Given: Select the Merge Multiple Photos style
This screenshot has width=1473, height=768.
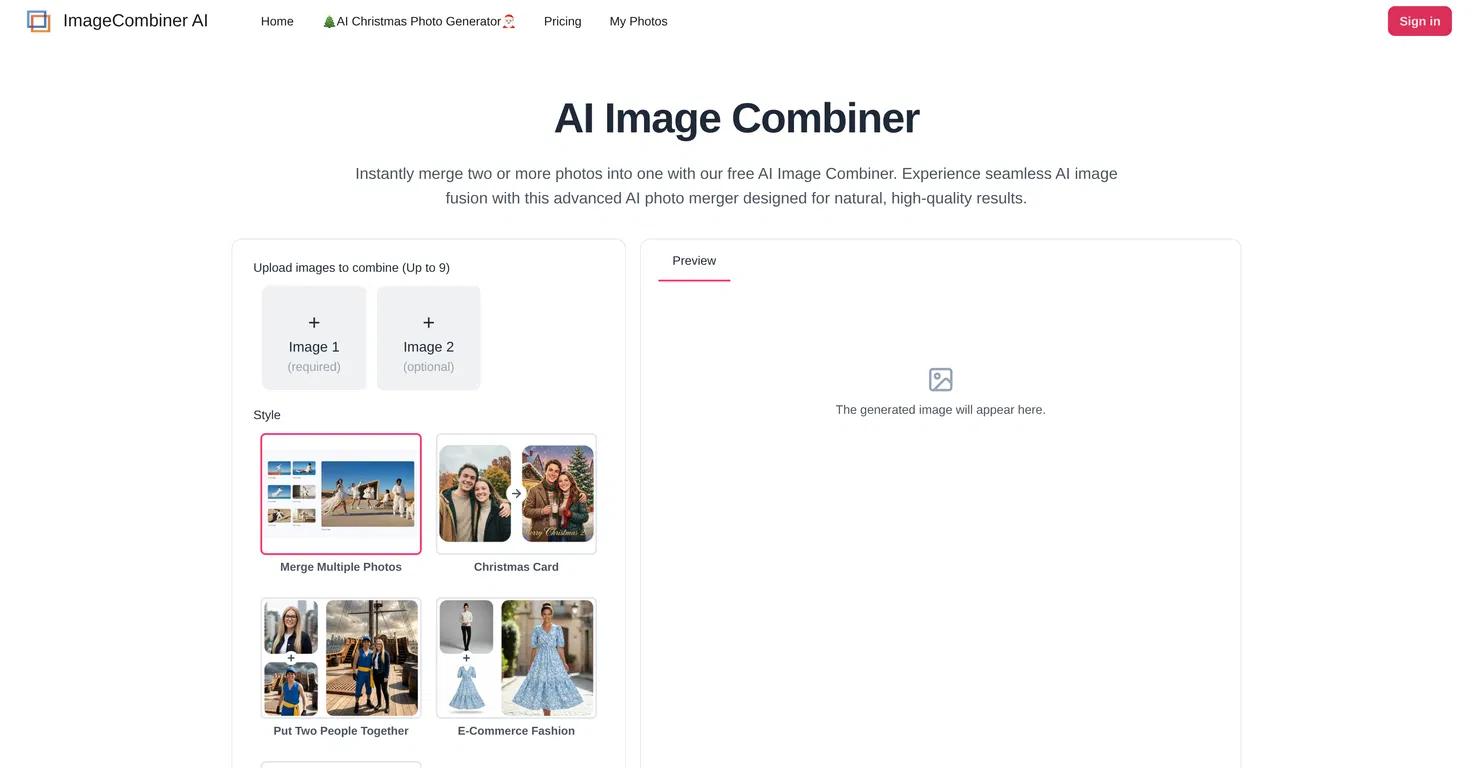Looking at the screenshot, I should pos(341,494).
